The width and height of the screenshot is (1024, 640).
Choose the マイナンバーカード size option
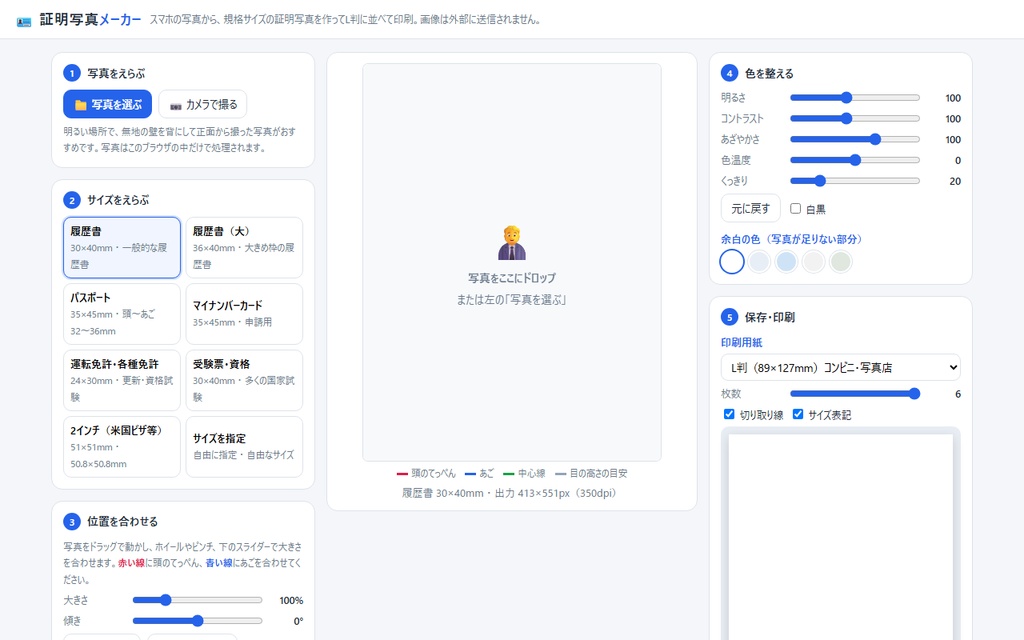pos(244,314)
